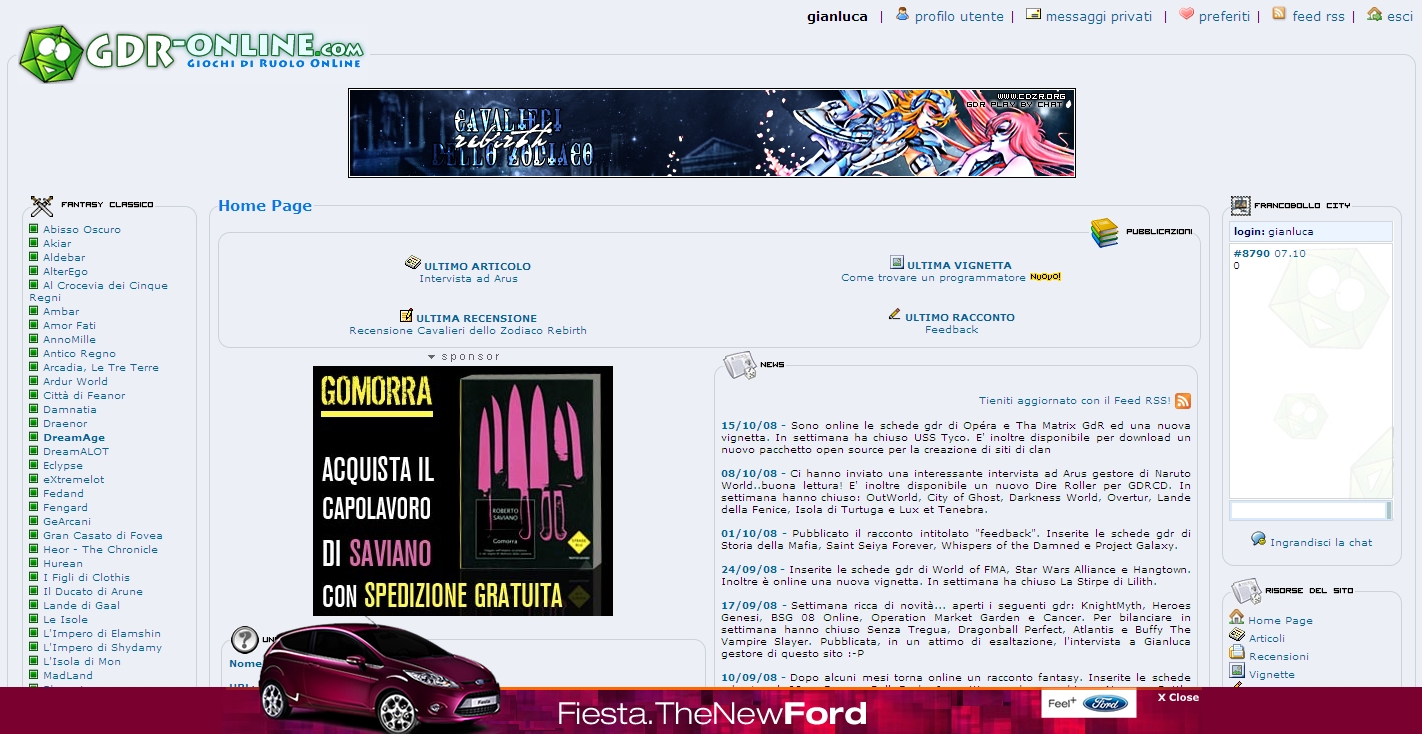Open Gran Casato di Fovea link
The width and height of the screenshot is (1422, 734).
coord(102,536)
